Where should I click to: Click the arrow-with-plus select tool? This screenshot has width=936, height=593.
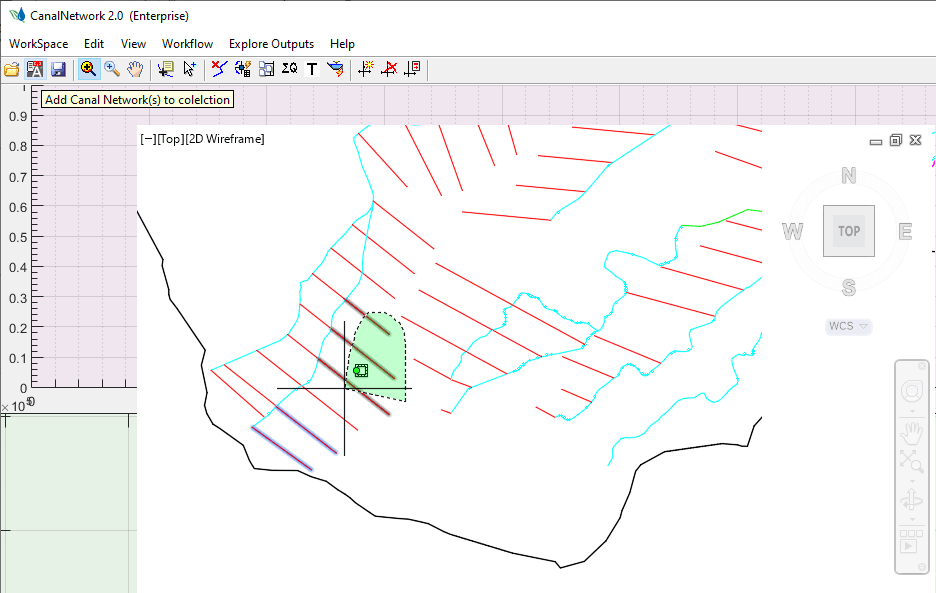click(x=190, y=69)
